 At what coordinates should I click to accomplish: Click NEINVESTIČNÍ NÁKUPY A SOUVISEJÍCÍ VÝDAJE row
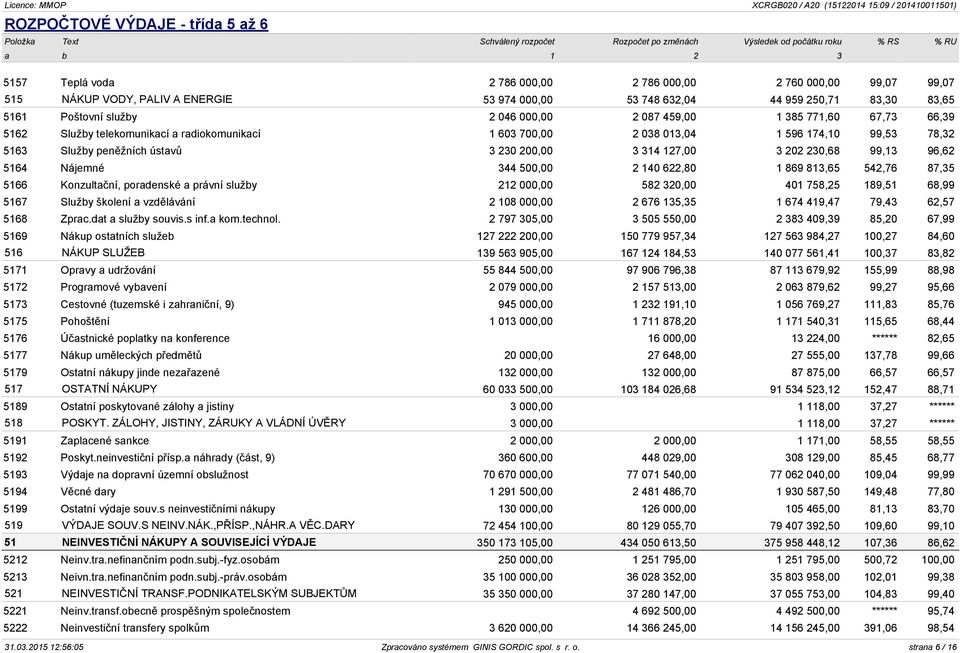tap(480, 542)
